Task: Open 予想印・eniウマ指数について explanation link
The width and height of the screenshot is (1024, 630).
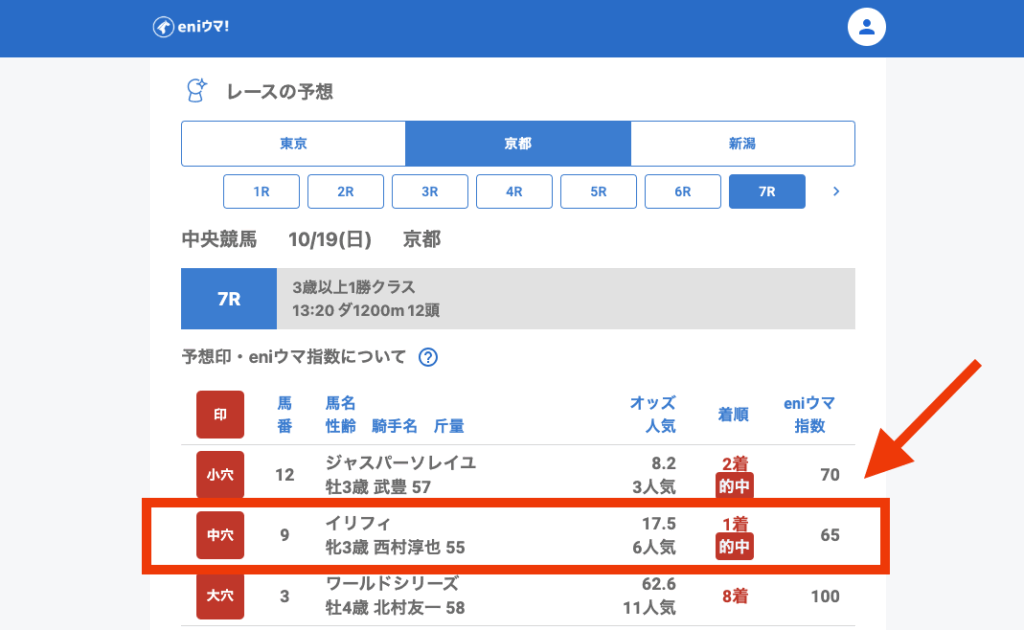Action: point(294,357)
